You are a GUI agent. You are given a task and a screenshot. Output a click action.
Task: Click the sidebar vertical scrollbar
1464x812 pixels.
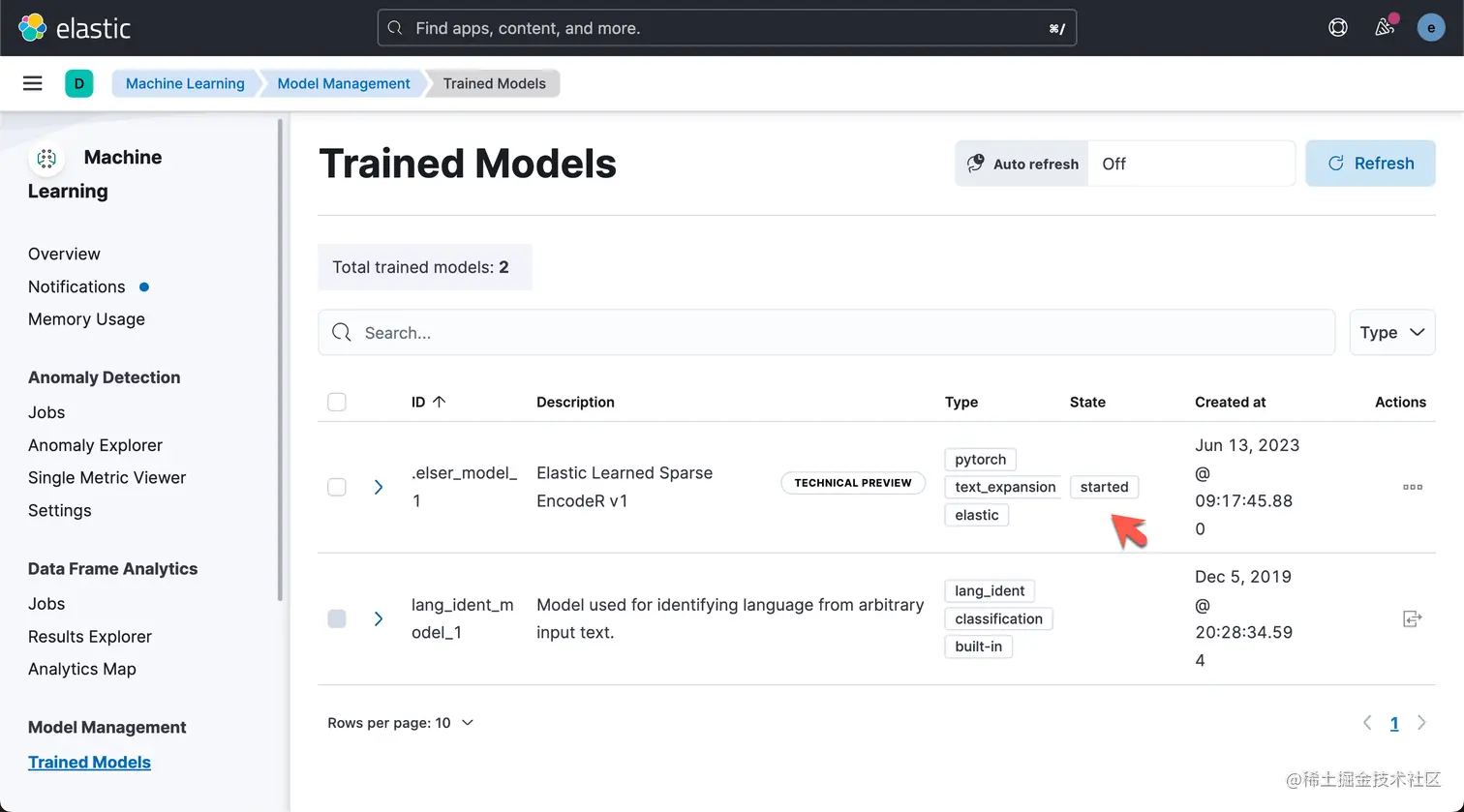point(280,360)
